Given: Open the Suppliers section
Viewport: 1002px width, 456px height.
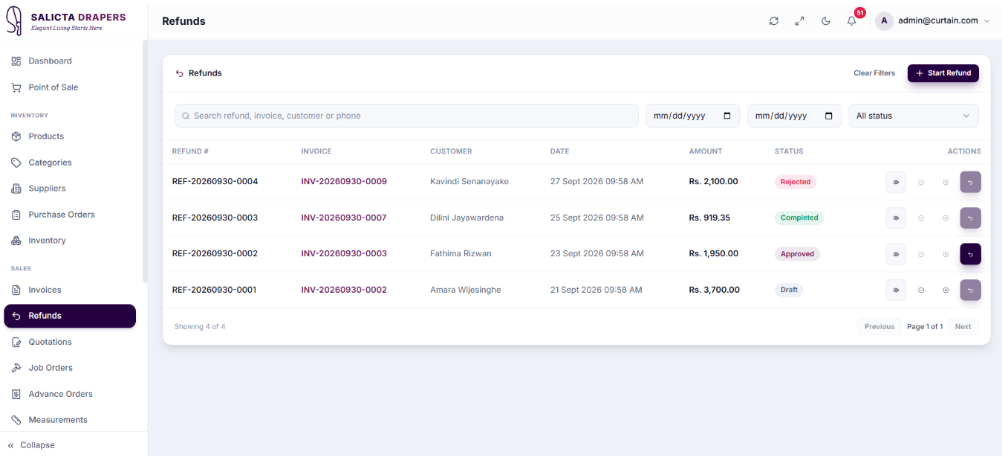Looking at the screenshot, I should pos(70,188).
